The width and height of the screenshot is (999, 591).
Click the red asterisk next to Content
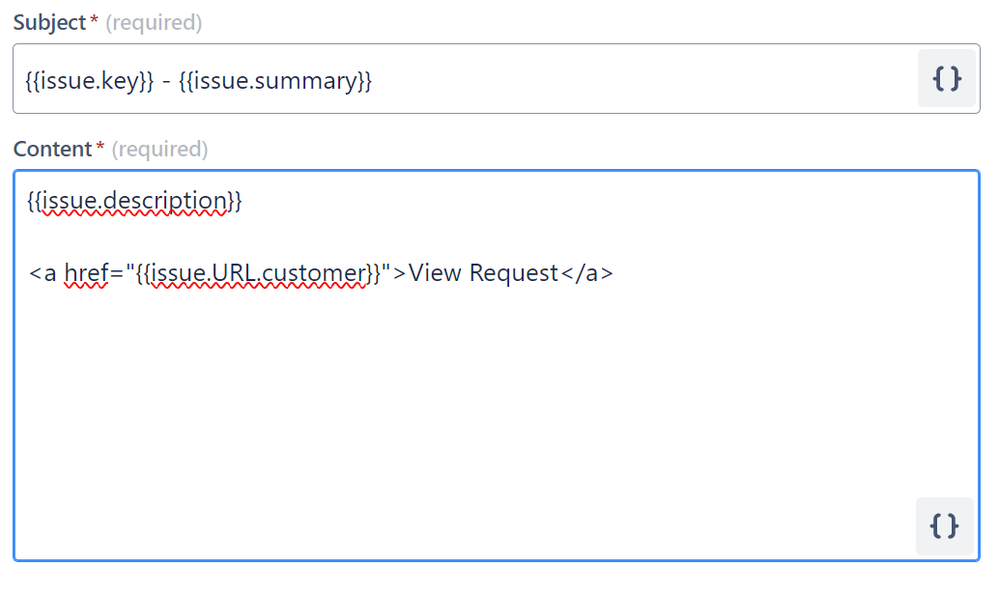[100, 146]
